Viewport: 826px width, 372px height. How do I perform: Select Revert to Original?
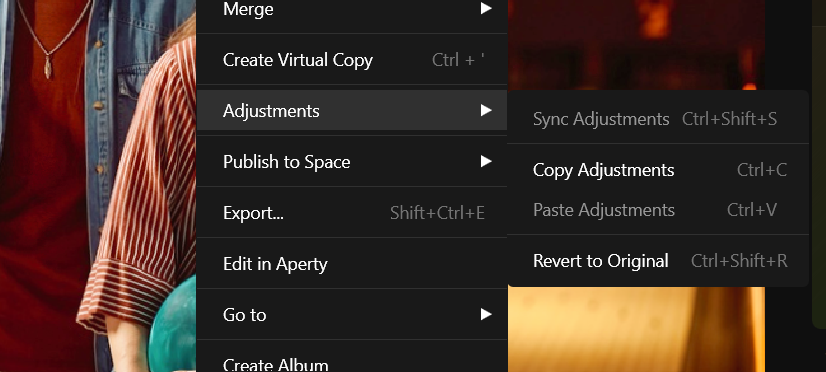click(658, 261)
